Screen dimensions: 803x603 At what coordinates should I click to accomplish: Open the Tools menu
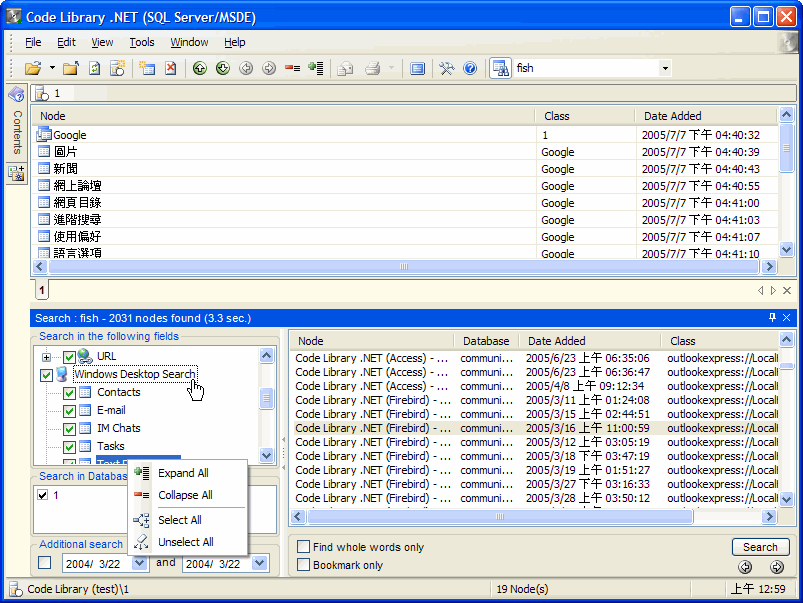[x=142, y=42]
